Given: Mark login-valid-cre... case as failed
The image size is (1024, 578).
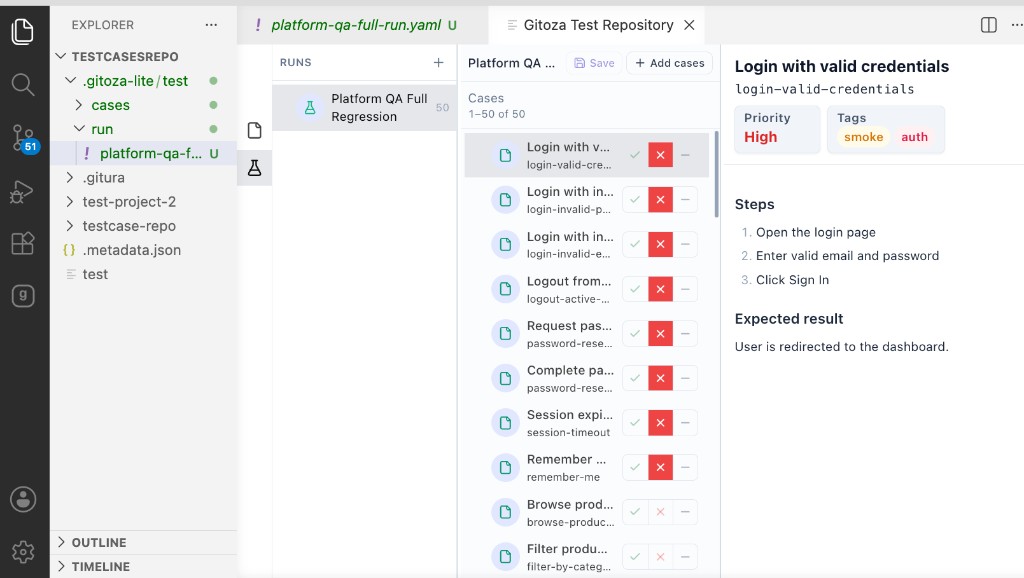Looking at the screenshot, I should (660, 155).
